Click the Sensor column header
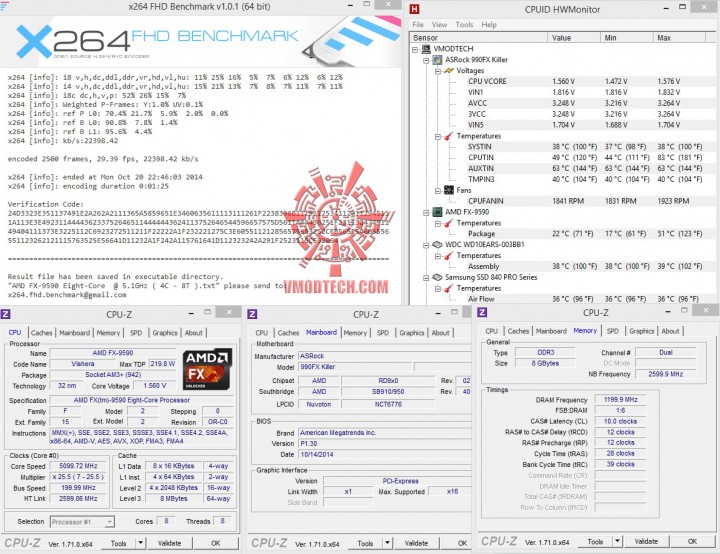Image resolution: width=720 pixels, height=554 pixels. tap(479, 38)
